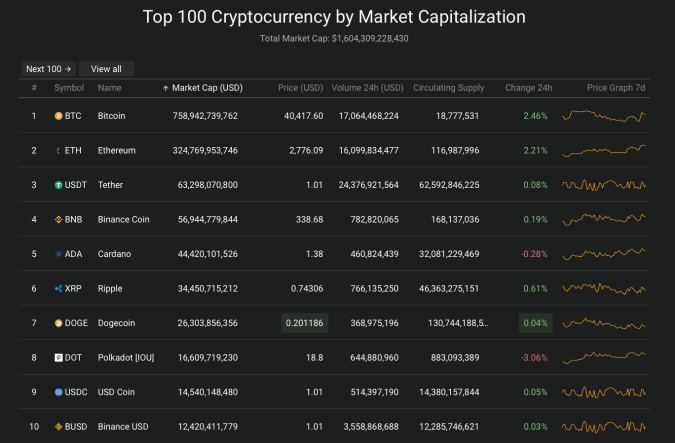Click the Cardano ADA coin icon

pyautogui.click(x=59, y=254)
